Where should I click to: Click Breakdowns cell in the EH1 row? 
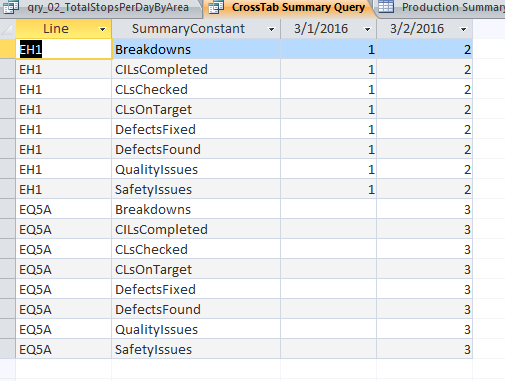196,49
